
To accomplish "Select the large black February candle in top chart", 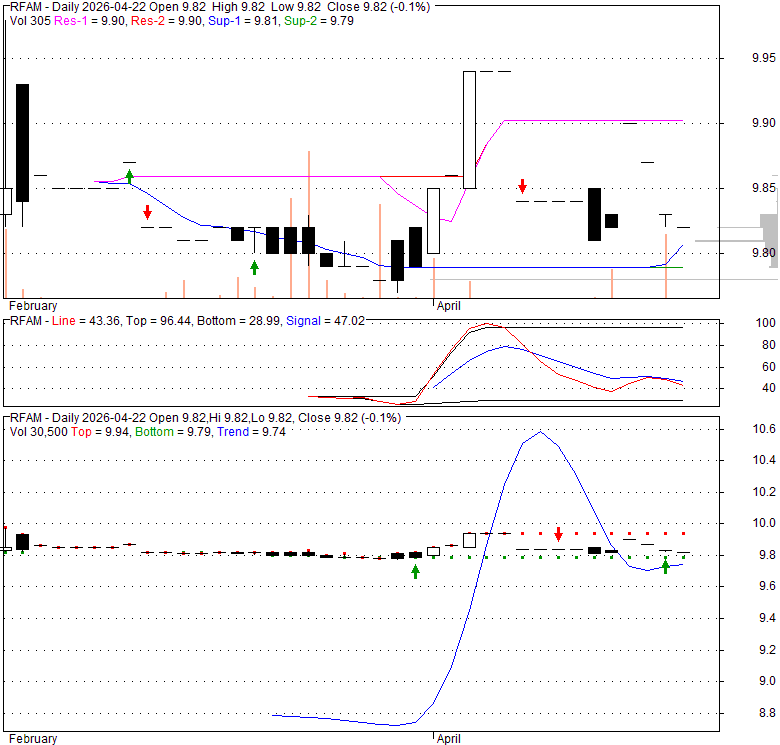I will [x=22, y=143].
